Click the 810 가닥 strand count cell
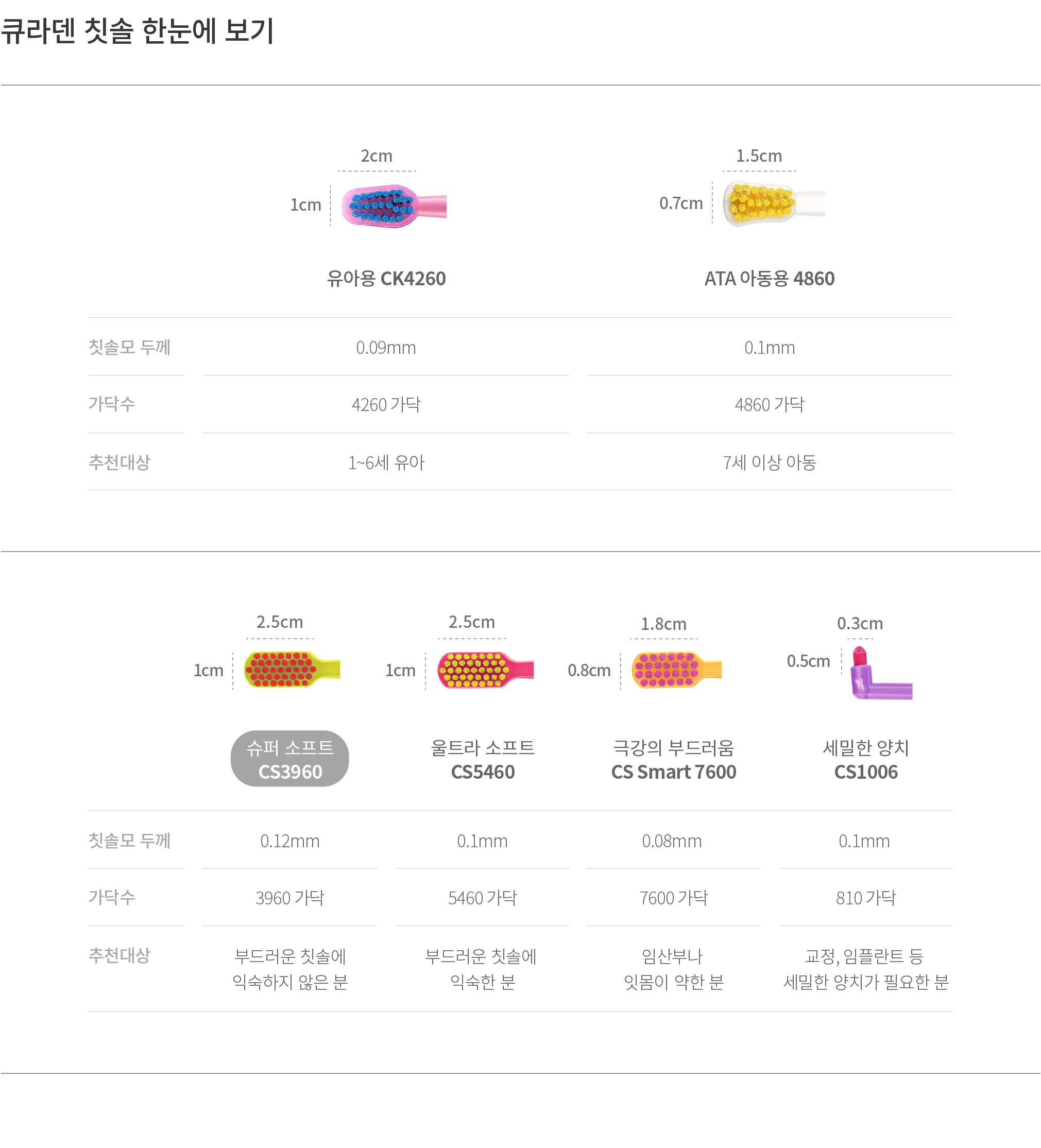 click(x=865, y=898)
